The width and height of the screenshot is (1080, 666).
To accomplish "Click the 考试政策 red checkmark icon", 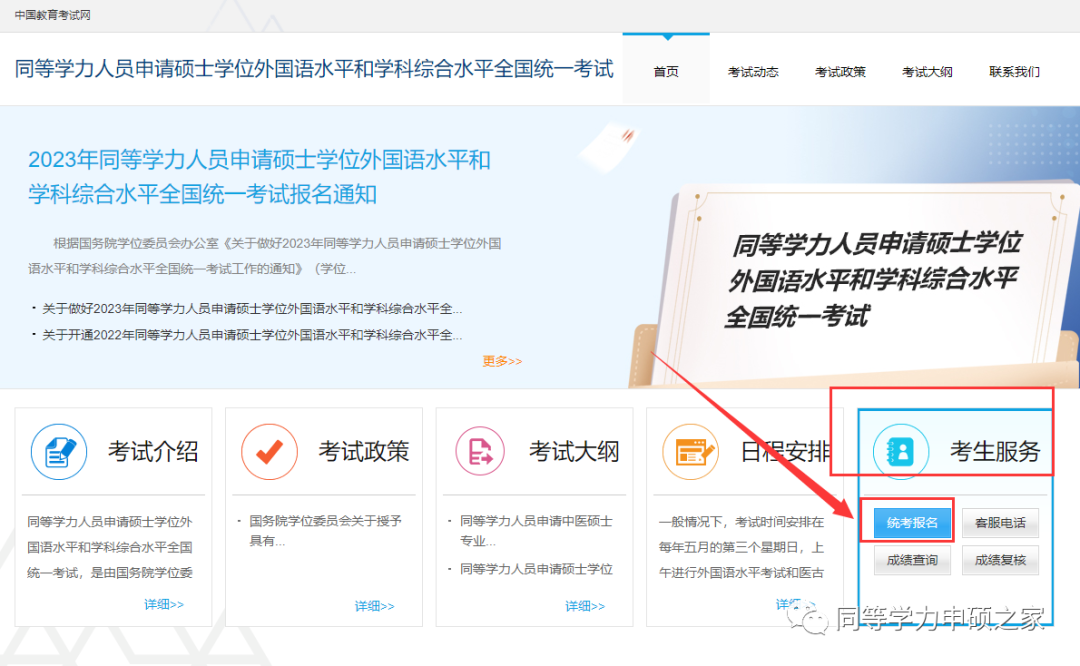I will coord(269,452).
